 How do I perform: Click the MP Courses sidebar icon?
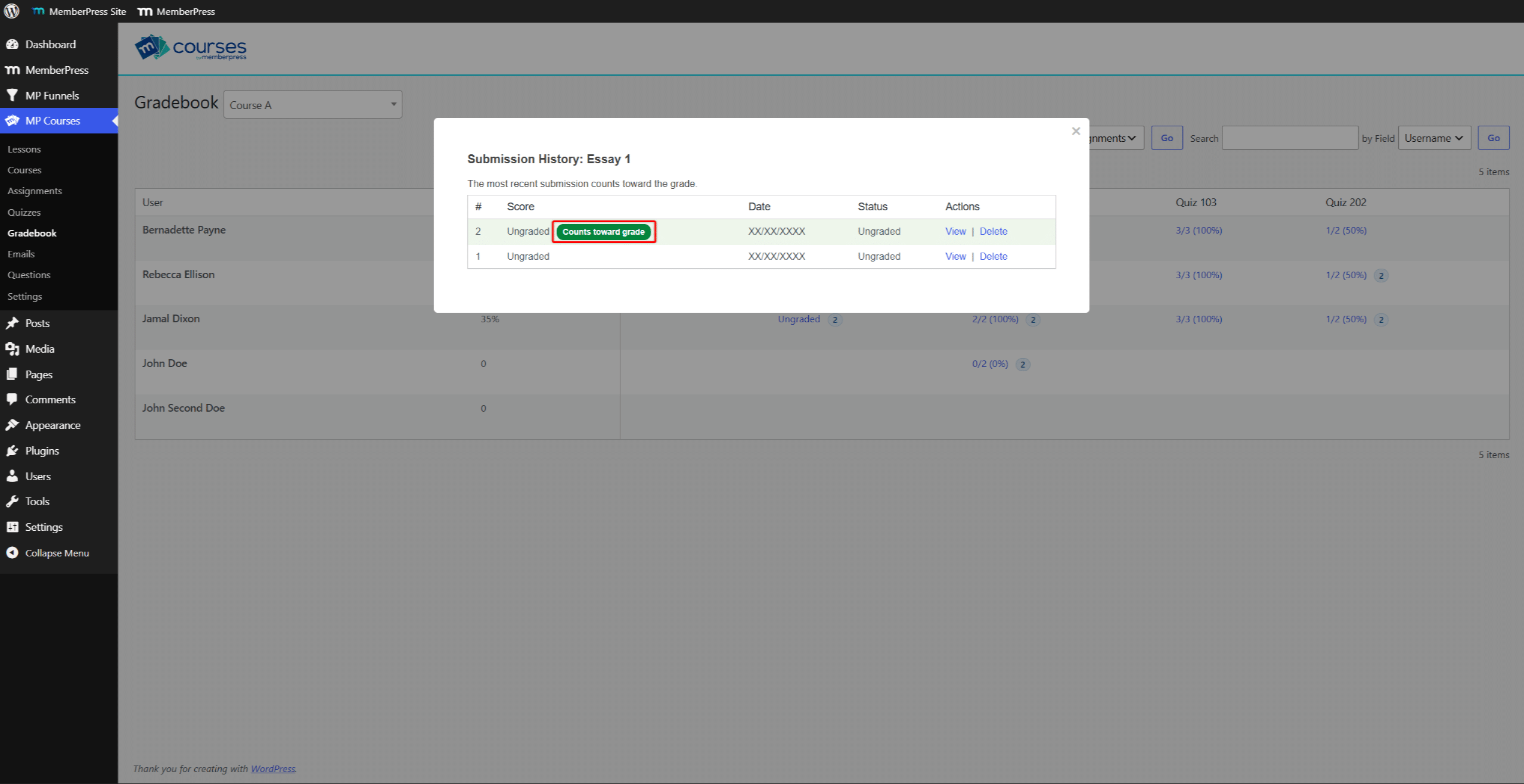pyautogui.click(x=12, y=120)
